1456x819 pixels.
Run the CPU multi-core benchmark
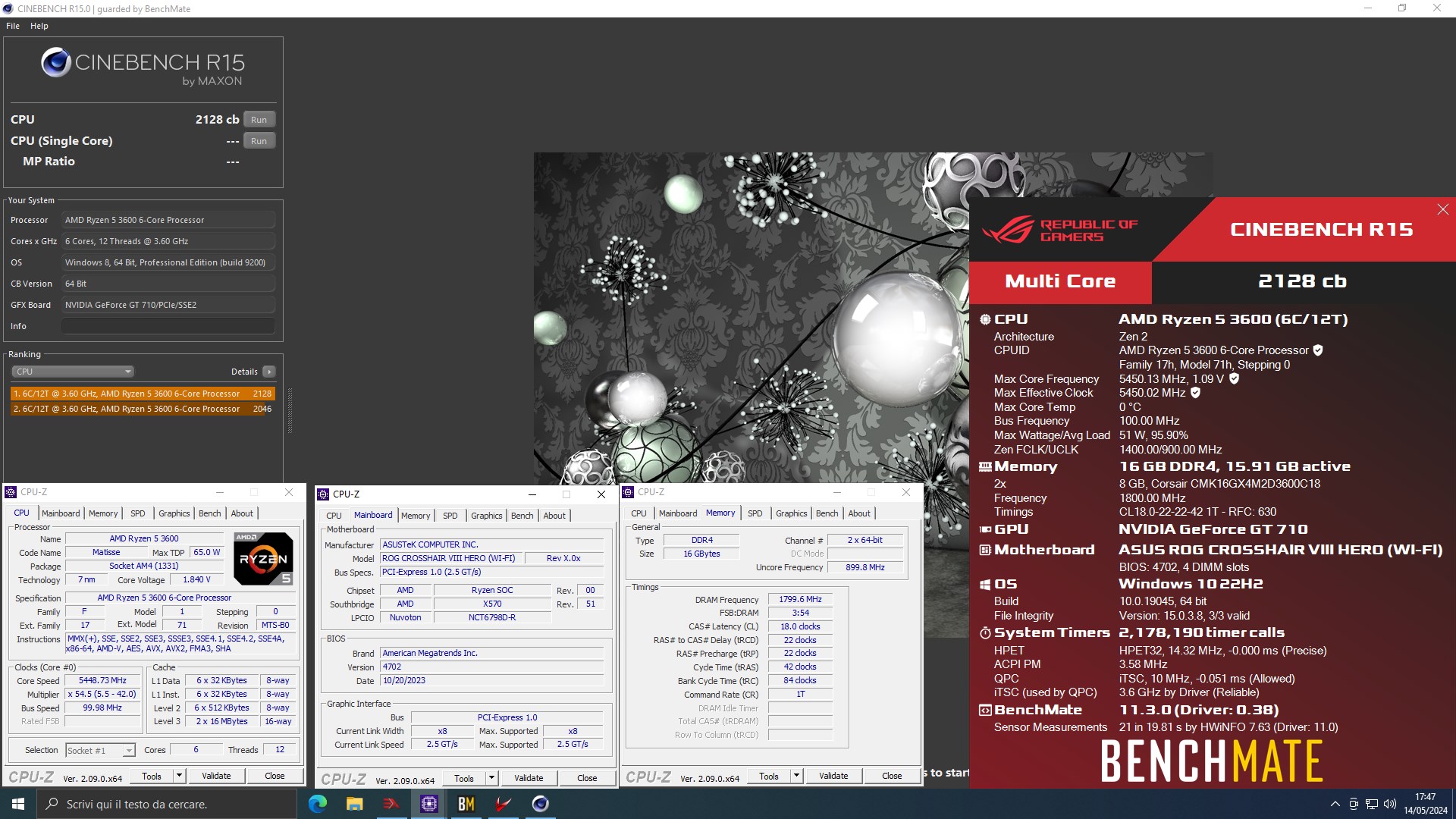(259, 120)
